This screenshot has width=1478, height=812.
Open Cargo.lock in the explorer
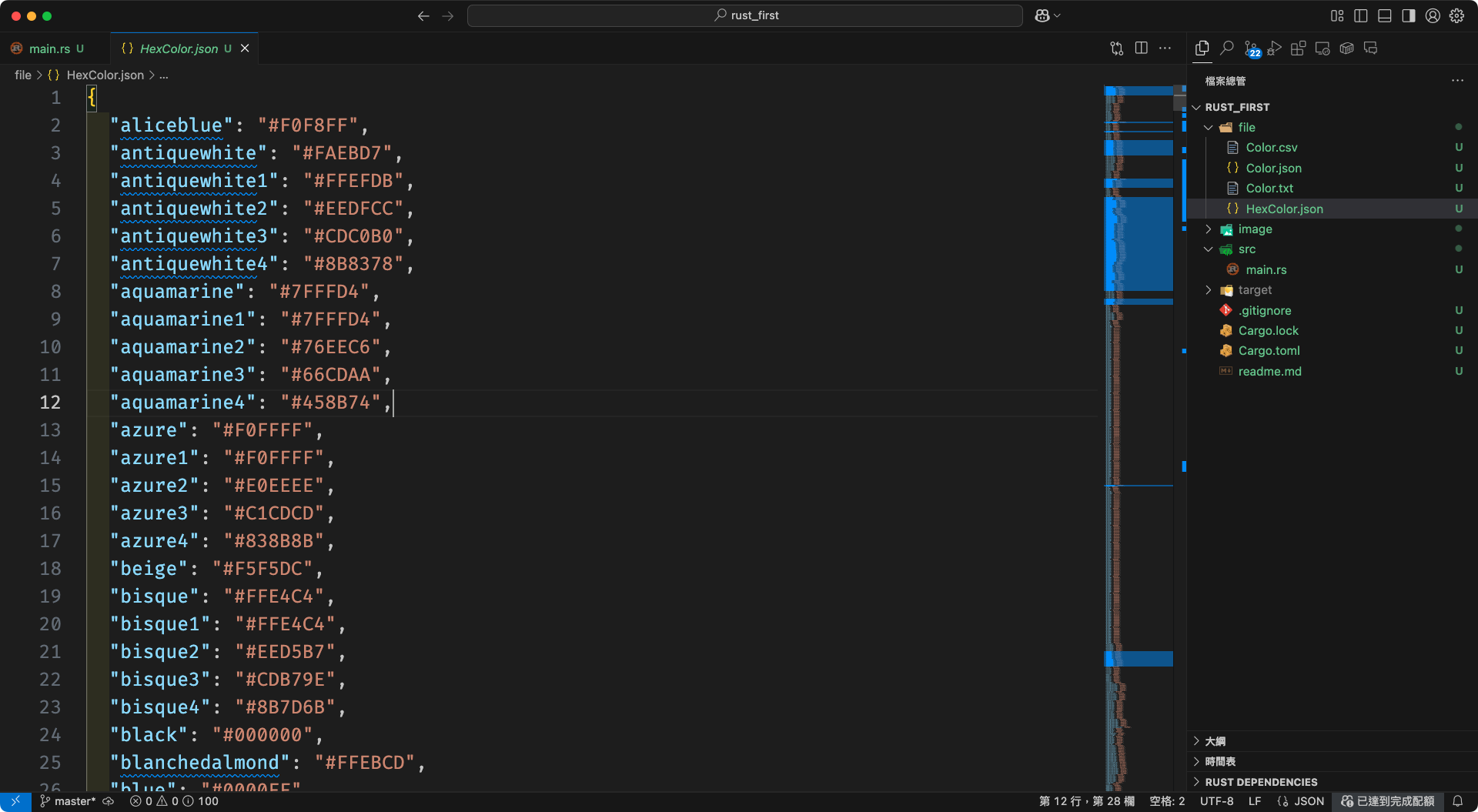tap(1268, 331)
